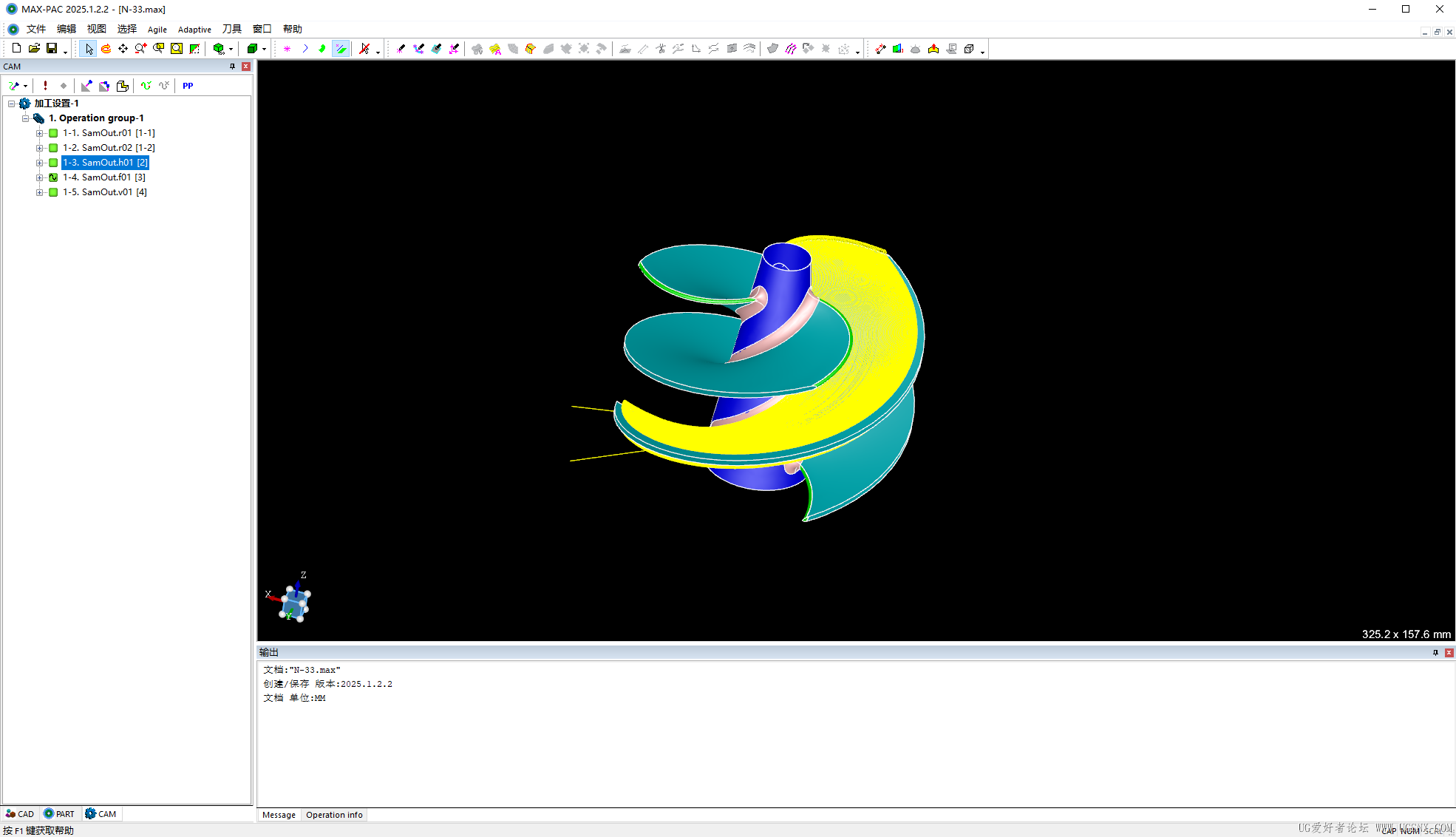Viewport: 1456px width, 837px height.
Task: Click the geometry edit icon in CAM panel
Action: 104,86
